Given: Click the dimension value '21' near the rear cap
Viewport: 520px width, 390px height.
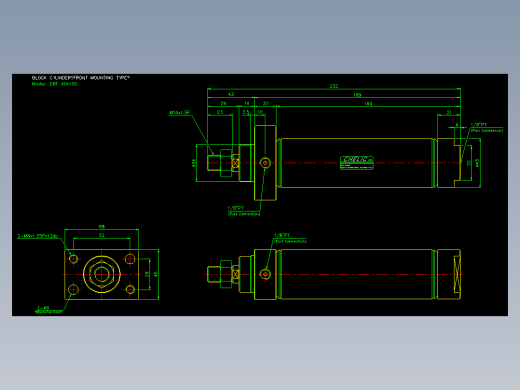Looking at the screenshot, I should click(x=449, y=112).
